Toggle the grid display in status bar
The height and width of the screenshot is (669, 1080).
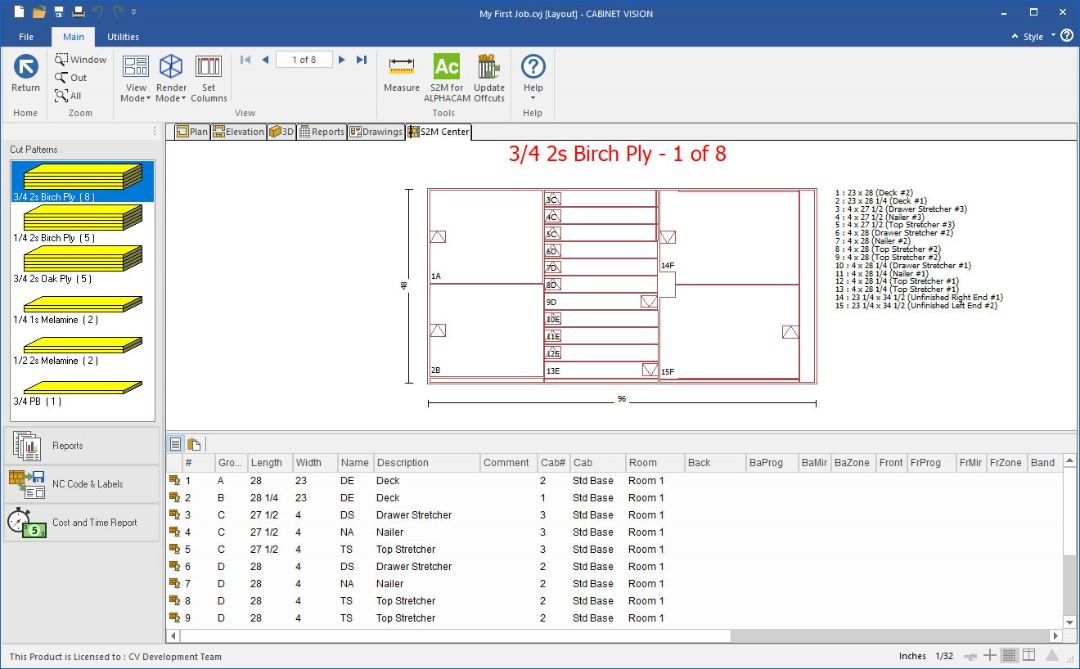(1009, 656)
